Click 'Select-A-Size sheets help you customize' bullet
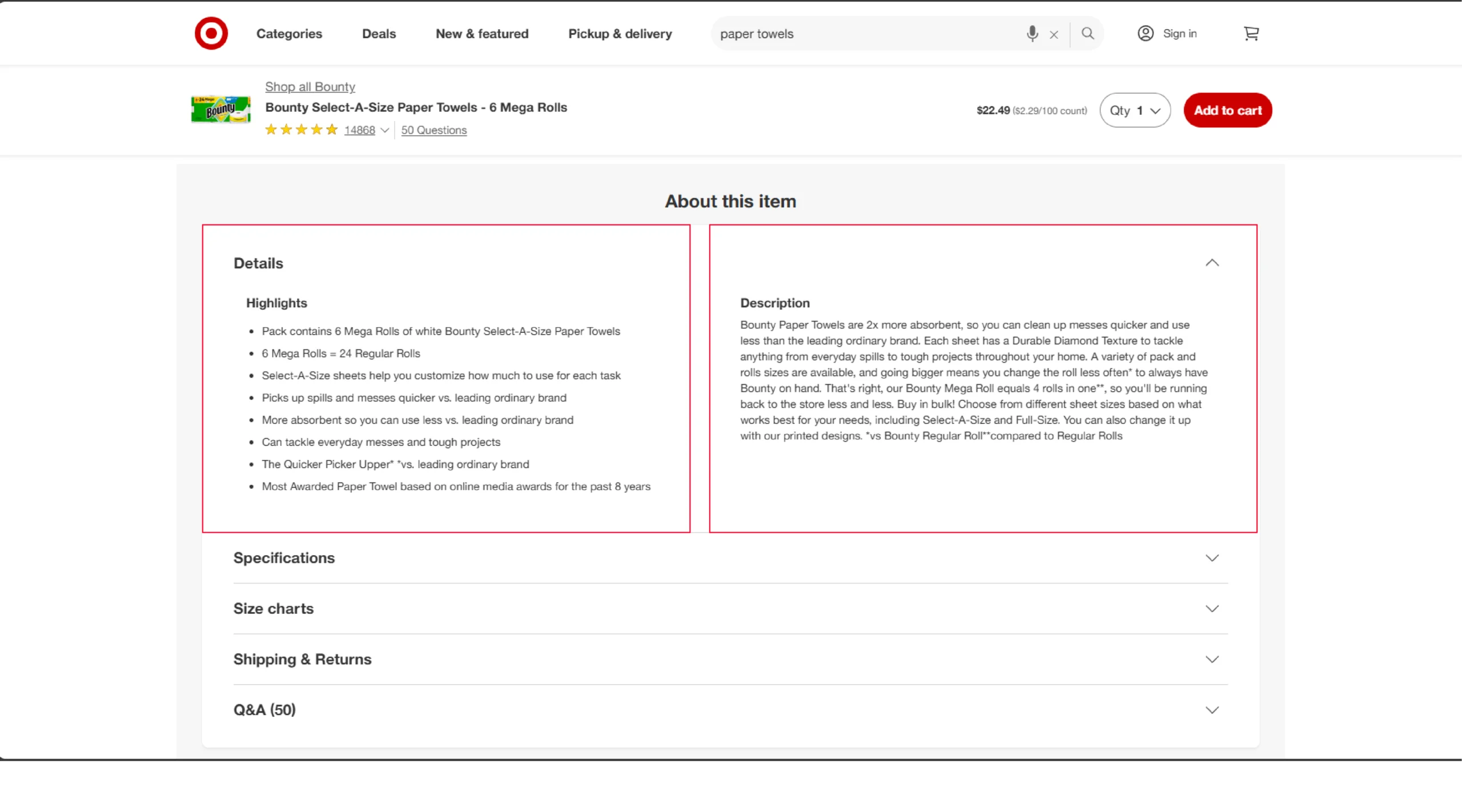 (441, 376)
